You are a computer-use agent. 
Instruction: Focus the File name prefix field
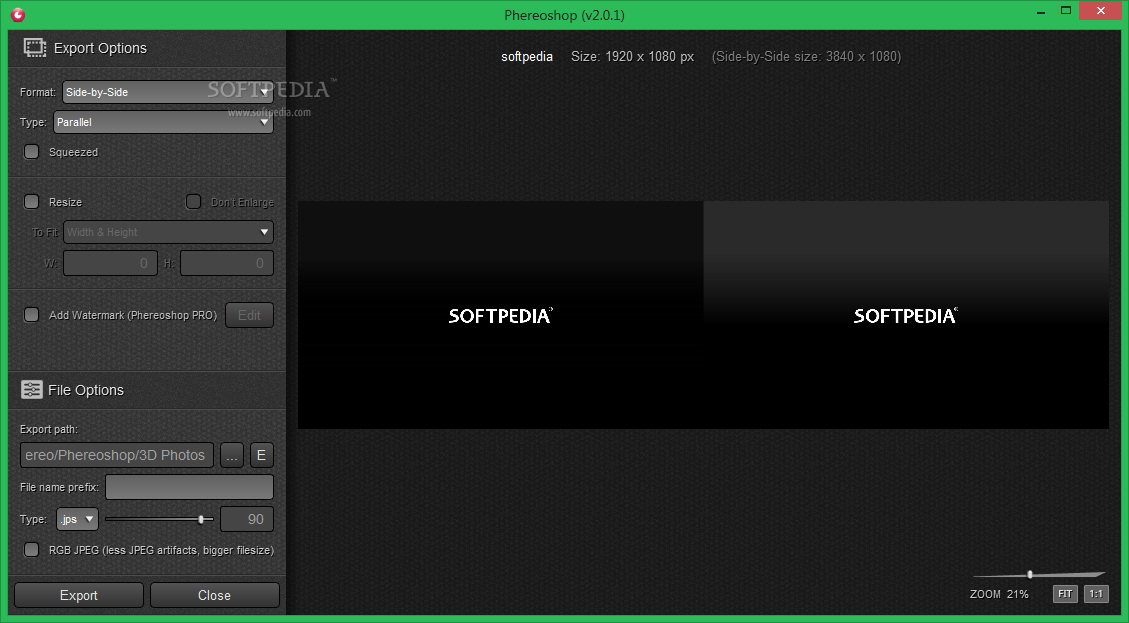point(189,487)
